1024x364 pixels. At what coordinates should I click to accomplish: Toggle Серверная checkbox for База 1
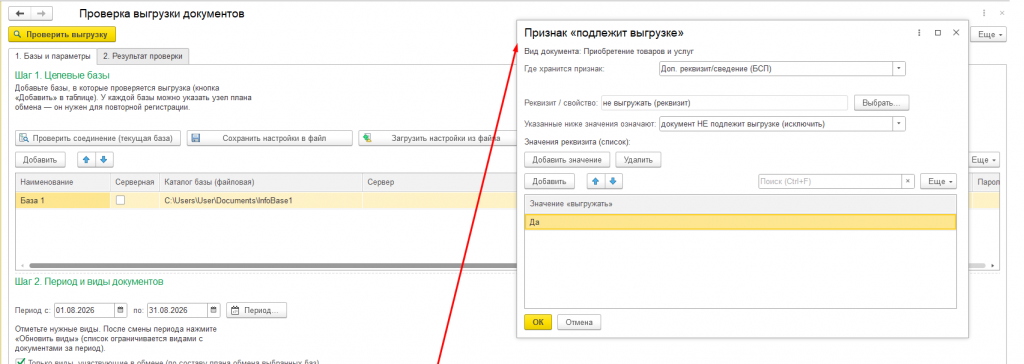(120, 201)
